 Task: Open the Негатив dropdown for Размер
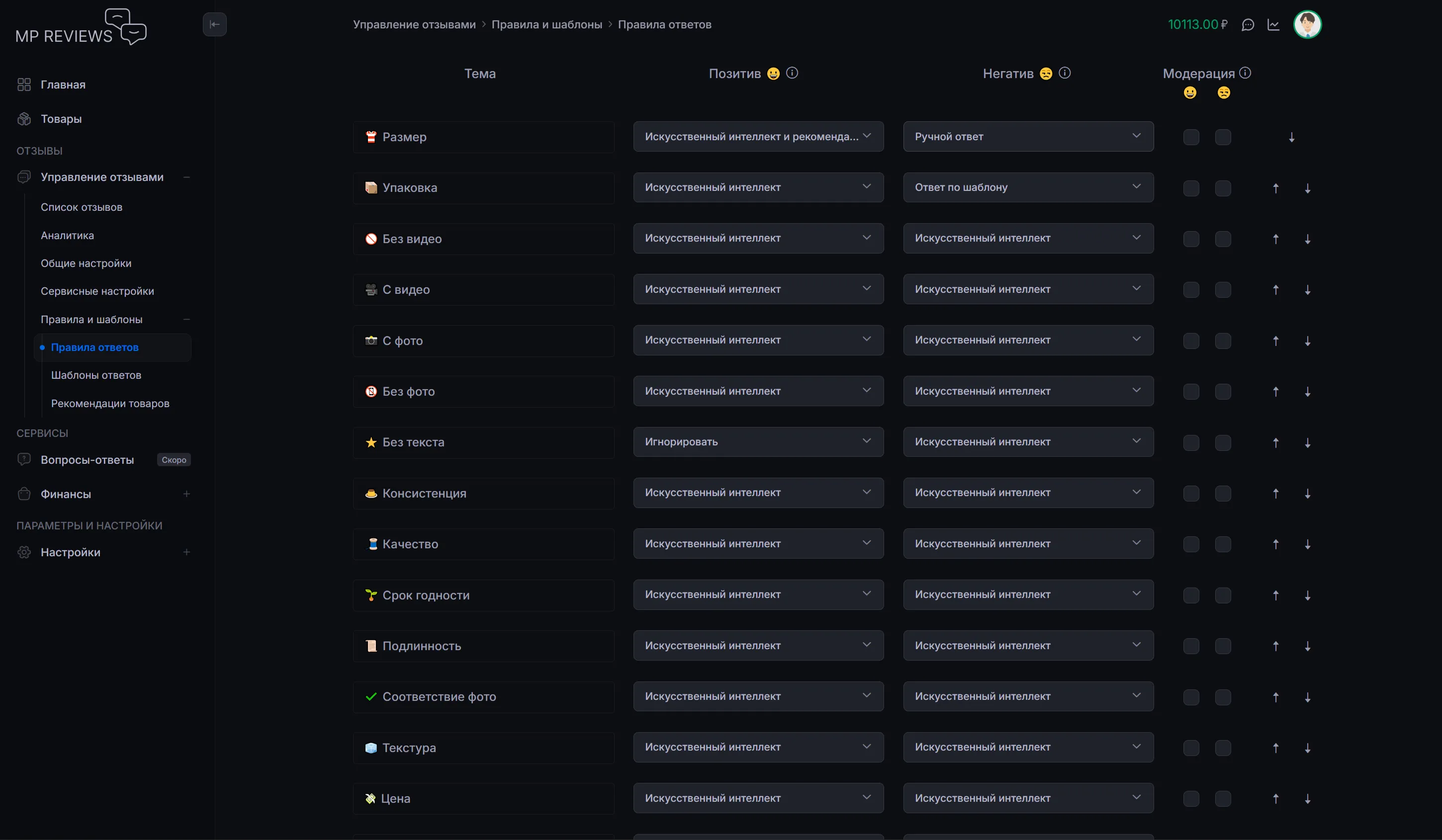pyautogui.click(x=1028, y=137)
